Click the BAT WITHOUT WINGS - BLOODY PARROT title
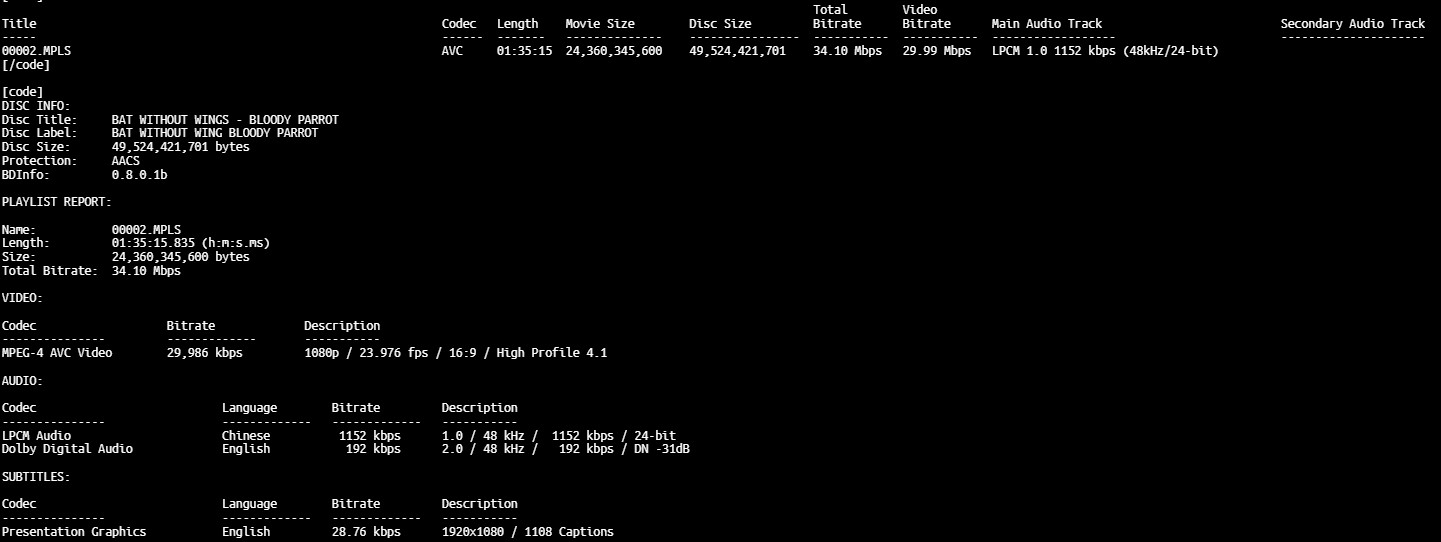Screen dimensions: 1441x542 click(x=224, y=120)
